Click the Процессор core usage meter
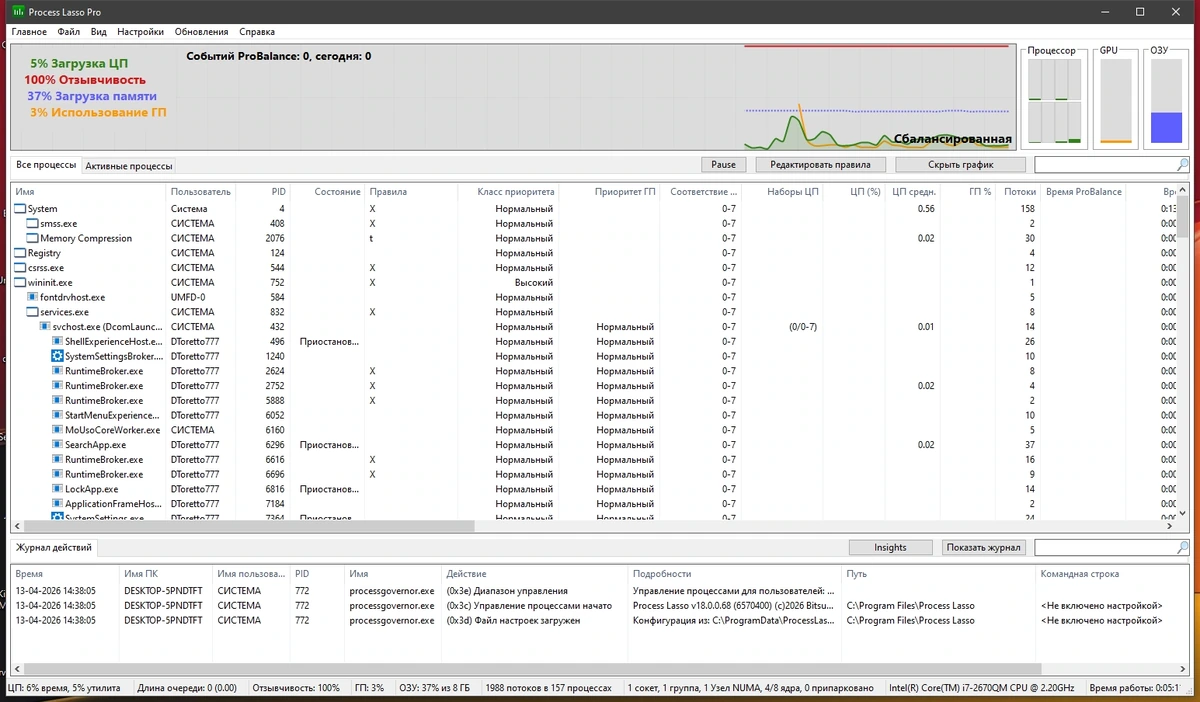Screen dimensions: 1200x702 [x=1053, y=100]
